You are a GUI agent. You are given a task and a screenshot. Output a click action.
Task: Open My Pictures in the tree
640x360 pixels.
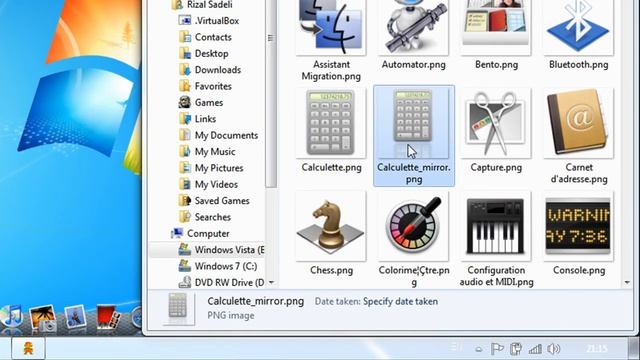coord(211,168)
